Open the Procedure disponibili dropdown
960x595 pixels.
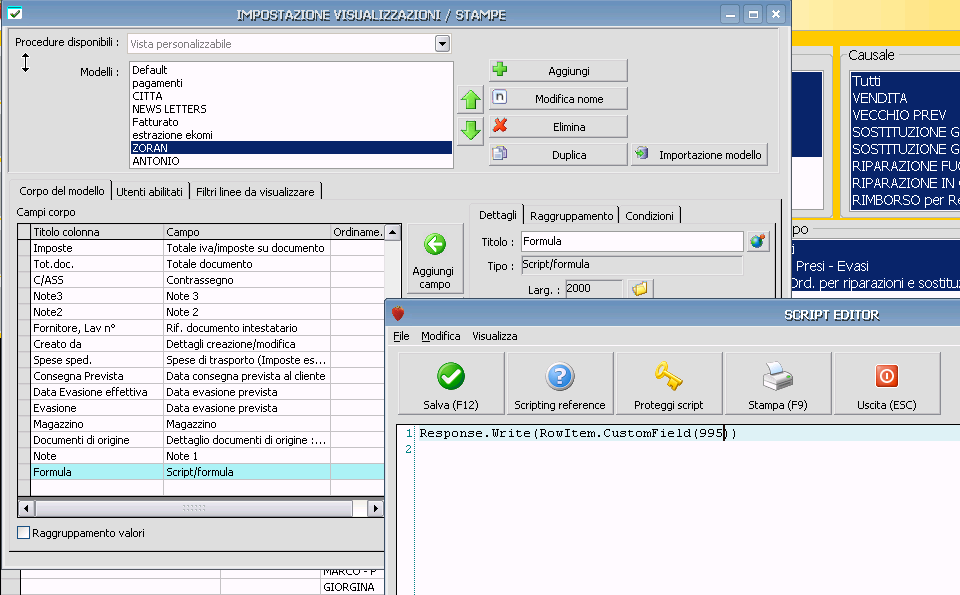442,43
